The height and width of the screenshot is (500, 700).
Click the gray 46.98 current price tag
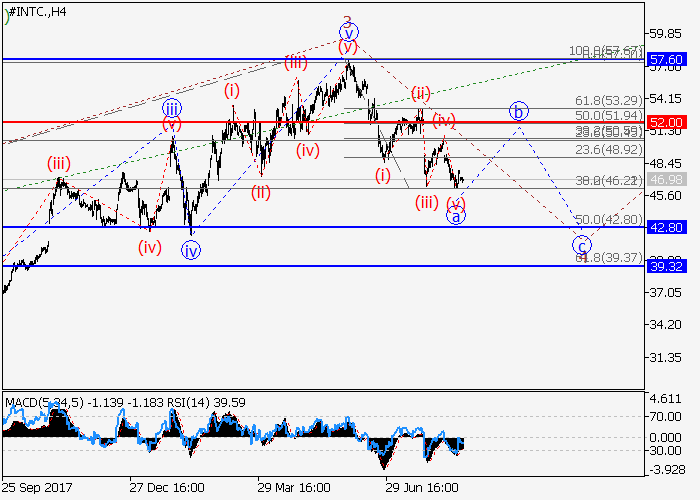(665, 179)
